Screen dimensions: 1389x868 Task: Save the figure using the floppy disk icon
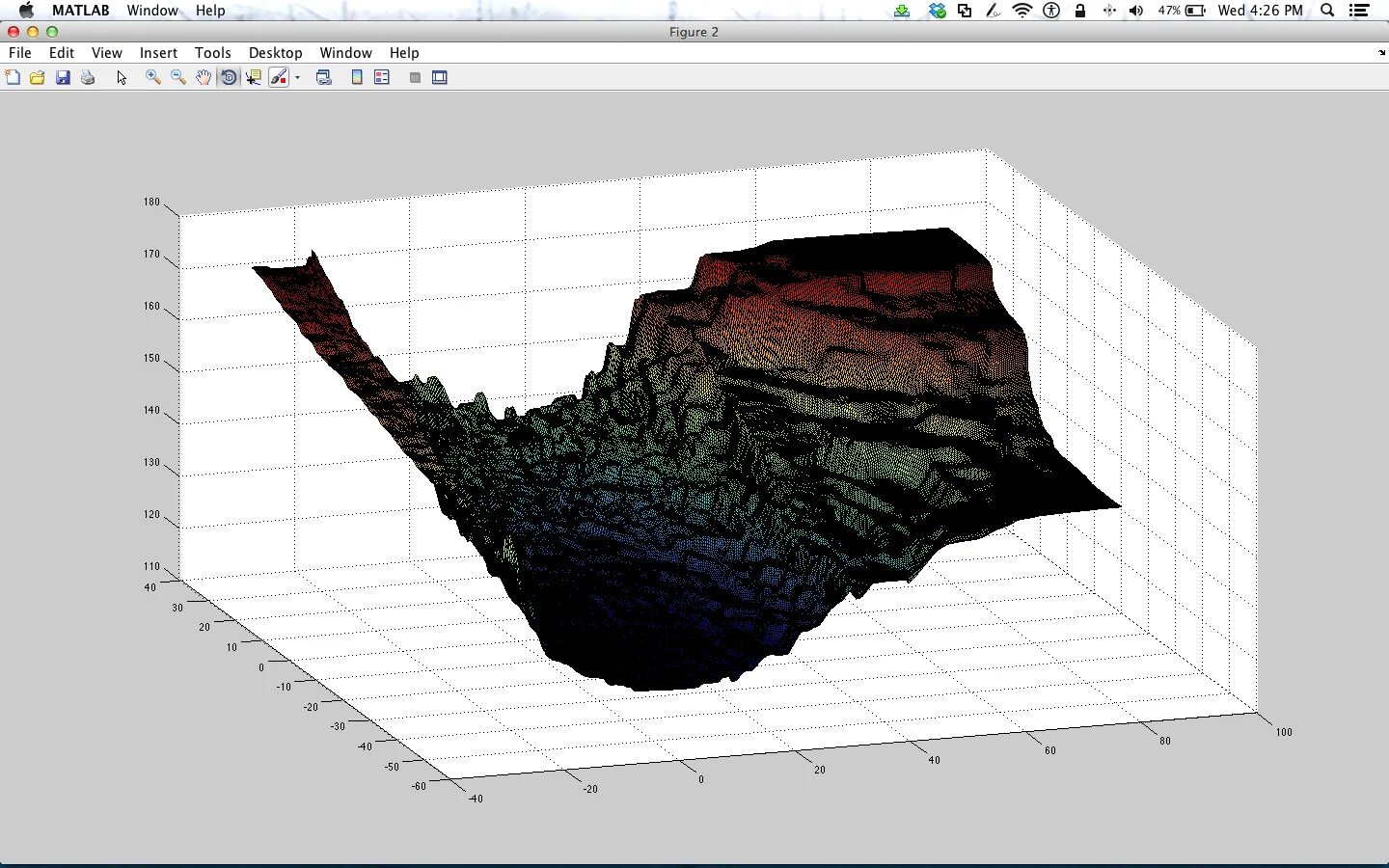coord(63,78)
